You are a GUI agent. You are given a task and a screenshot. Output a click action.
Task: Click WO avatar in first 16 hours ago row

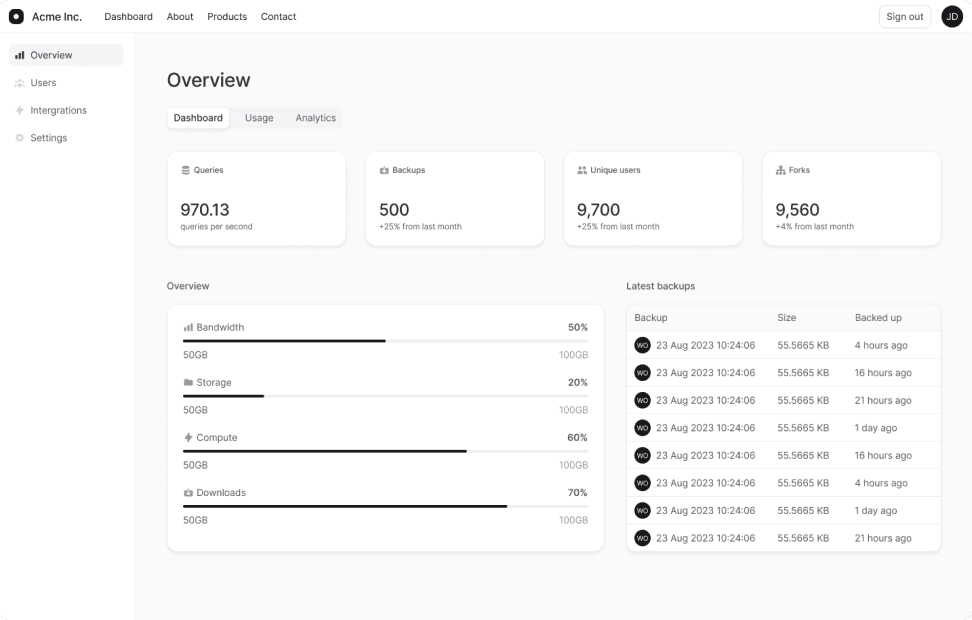tap(642, 373)
